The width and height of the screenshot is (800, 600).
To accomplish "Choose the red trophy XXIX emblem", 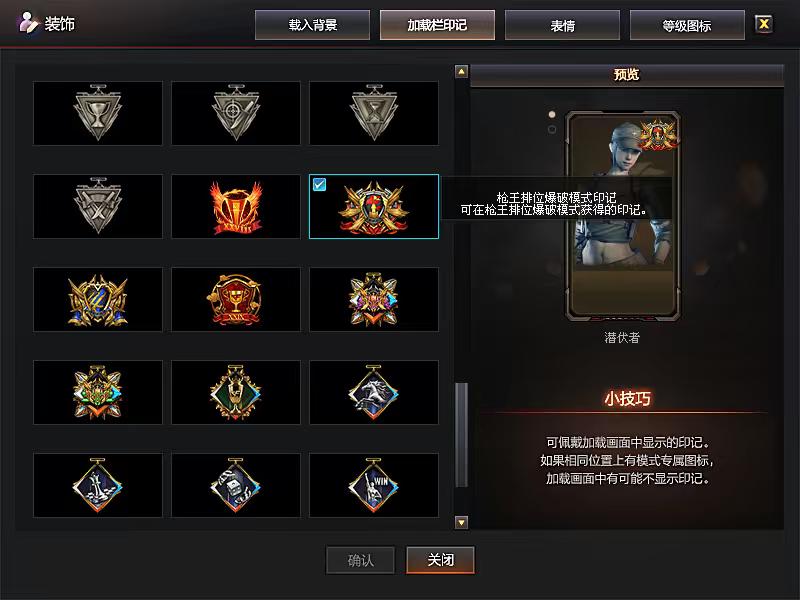I will click(236, 299).
